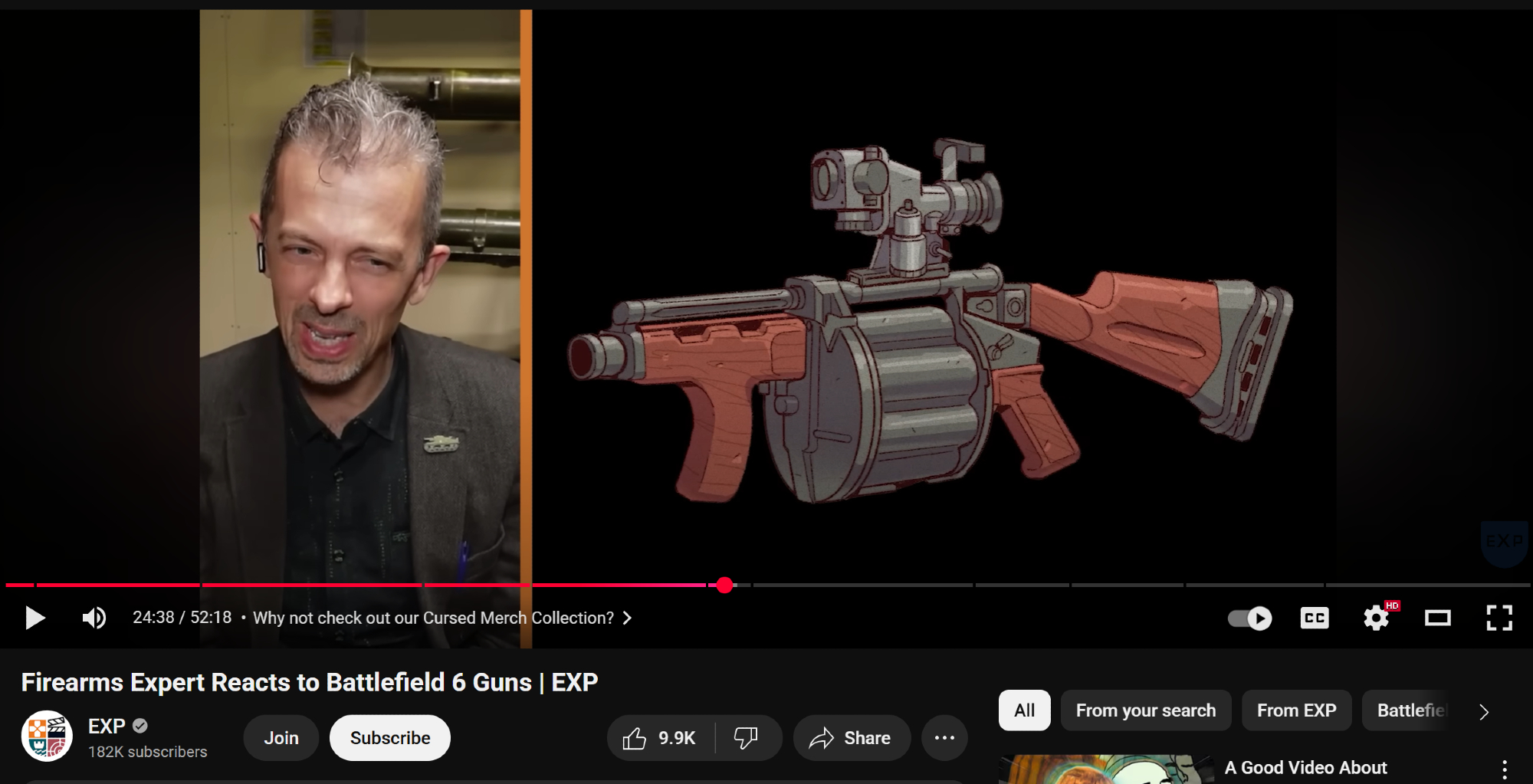Subscribe to the EXP channel

click(390, 738)
